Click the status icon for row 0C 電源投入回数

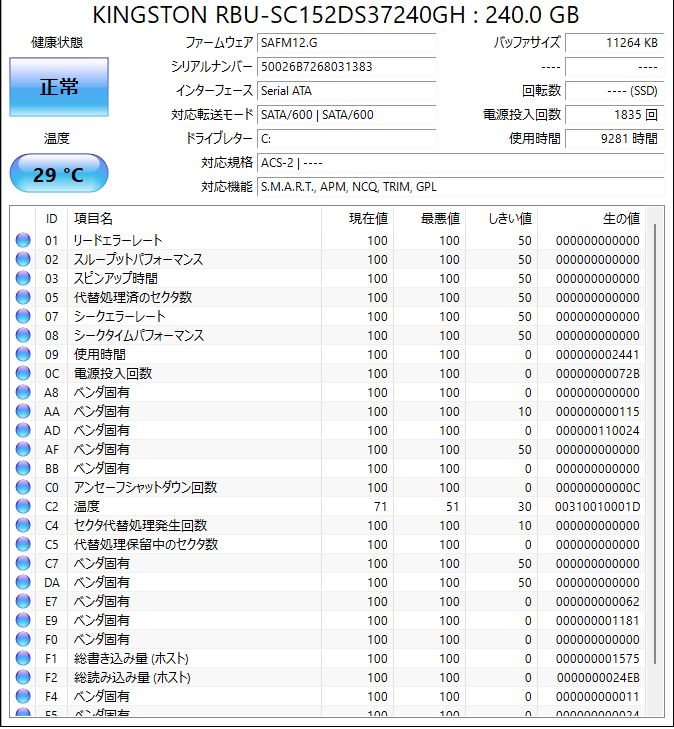click(x=23, y=373)
